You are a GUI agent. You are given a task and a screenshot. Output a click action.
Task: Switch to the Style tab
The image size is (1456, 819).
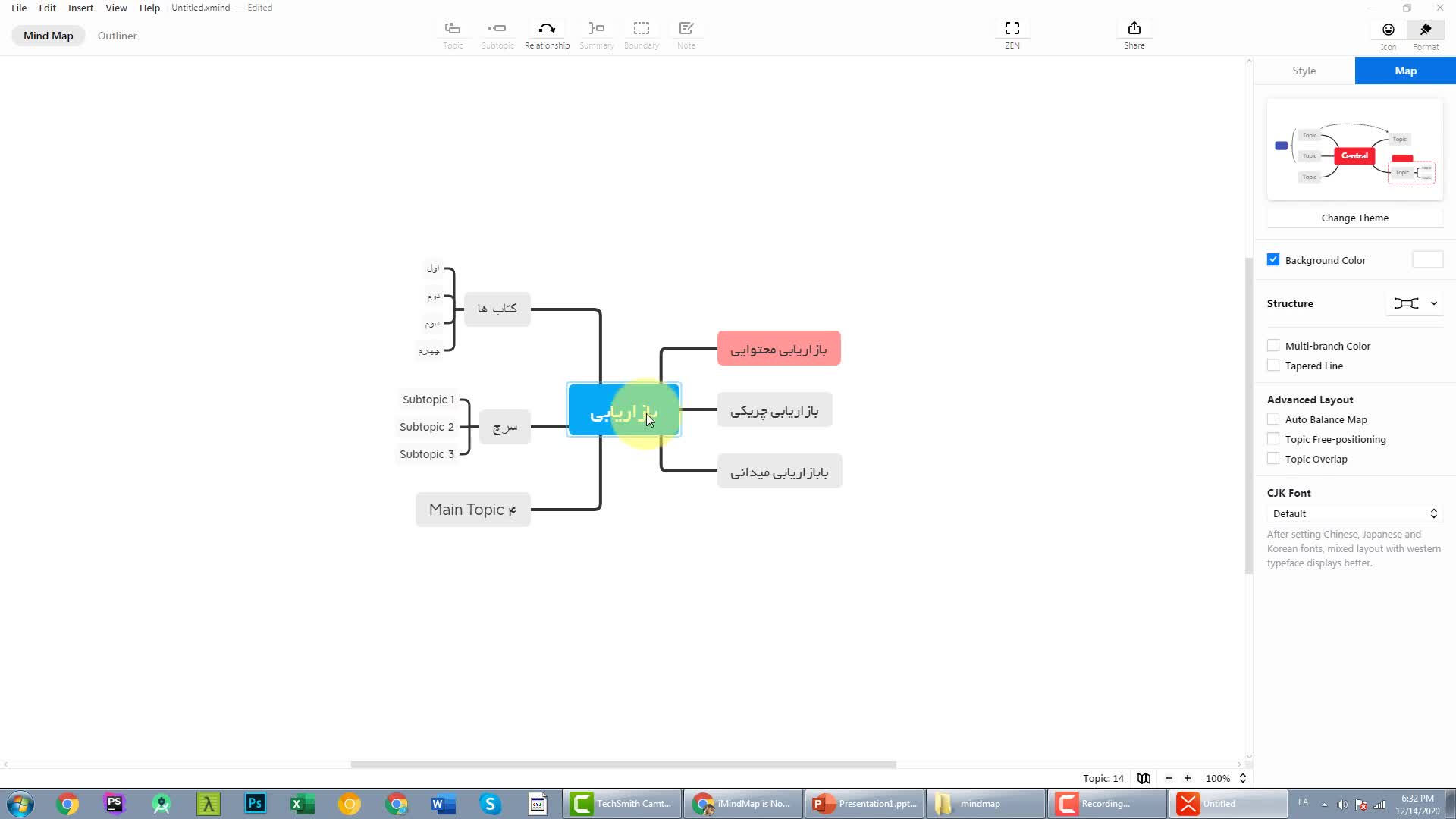click(x=1304, y=71)
